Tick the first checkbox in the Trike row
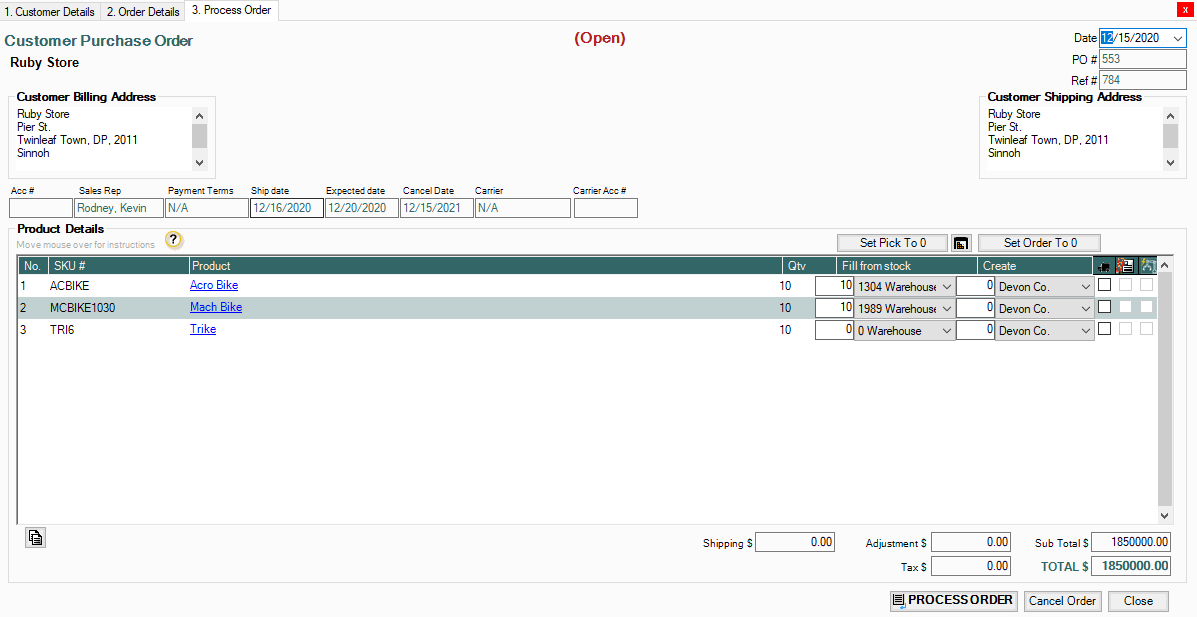Screen dimensions: 1197x617 pyautogui.click(x=1104, y=329)
